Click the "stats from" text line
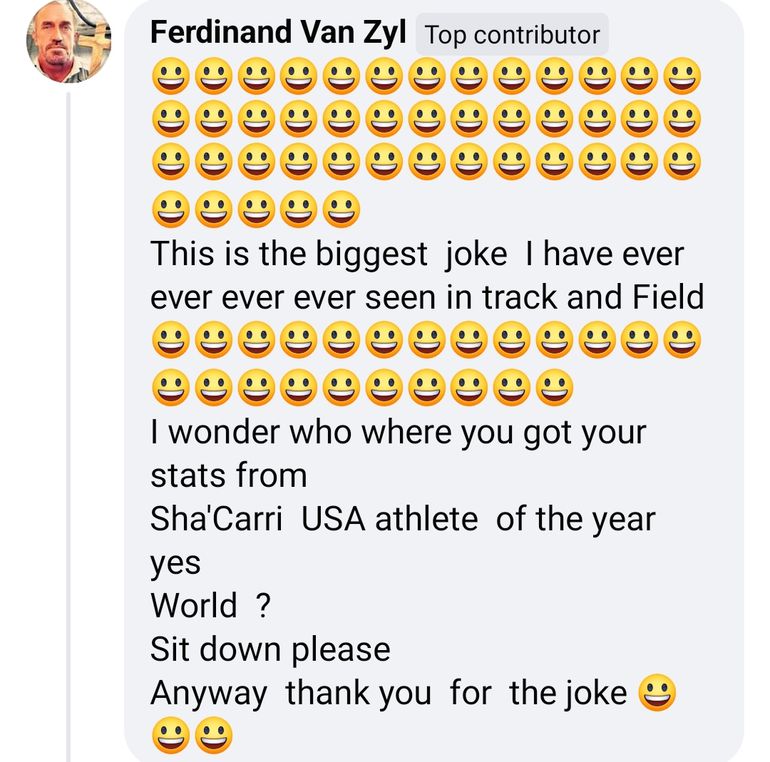Image resolution: width=770 pixels, height=762 pixels. coord(229,474)
